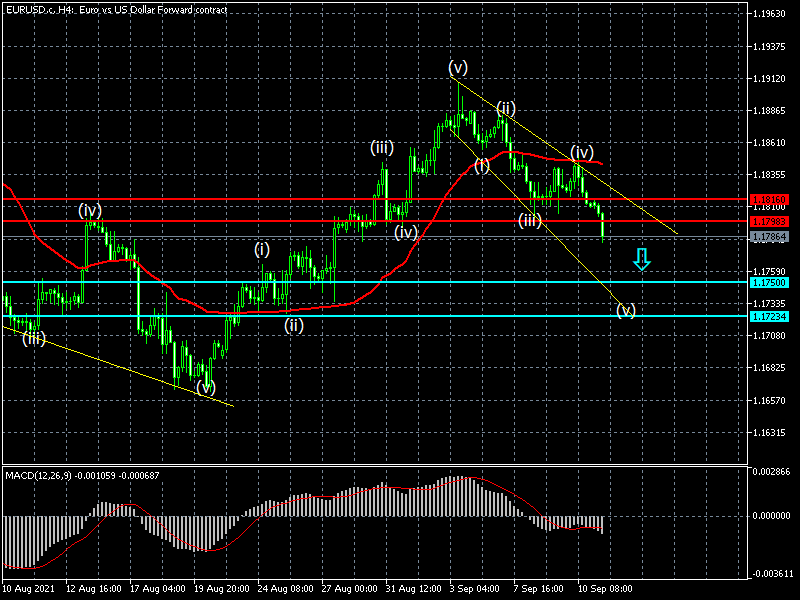Click the 19 Aug 20:00 date label

[x=222, y=589]
